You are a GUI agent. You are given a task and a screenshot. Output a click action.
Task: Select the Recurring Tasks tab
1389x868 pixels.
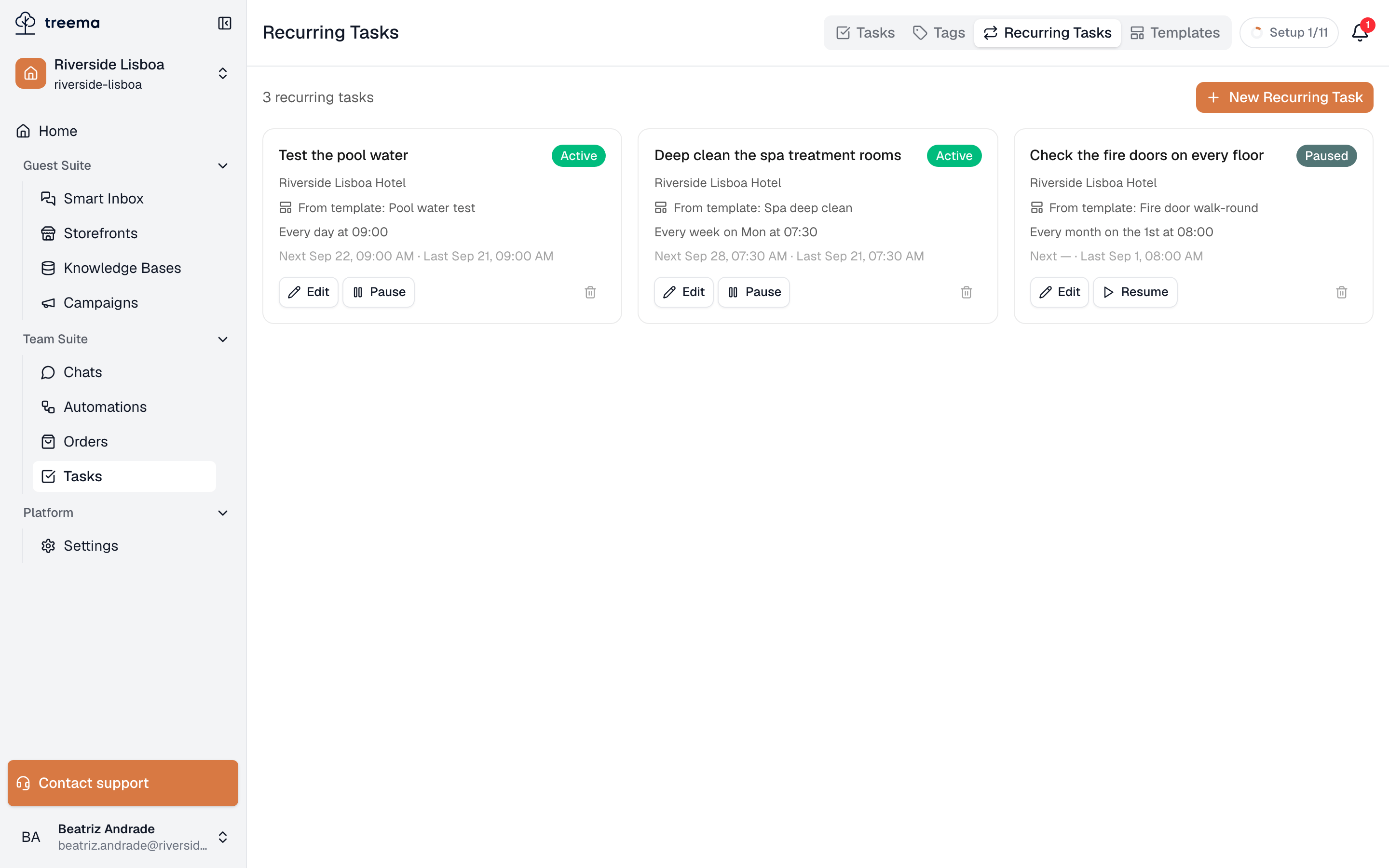coord(1048,33)
